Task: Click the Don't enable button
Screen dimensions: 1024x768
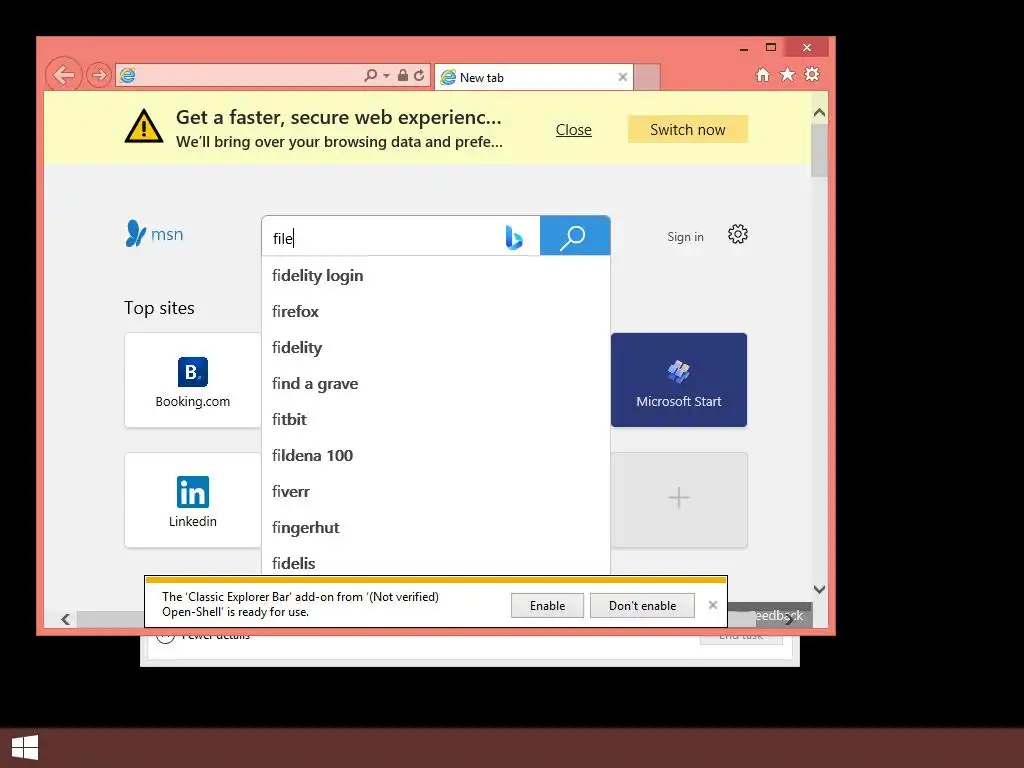Action: (x=643, y=605)
